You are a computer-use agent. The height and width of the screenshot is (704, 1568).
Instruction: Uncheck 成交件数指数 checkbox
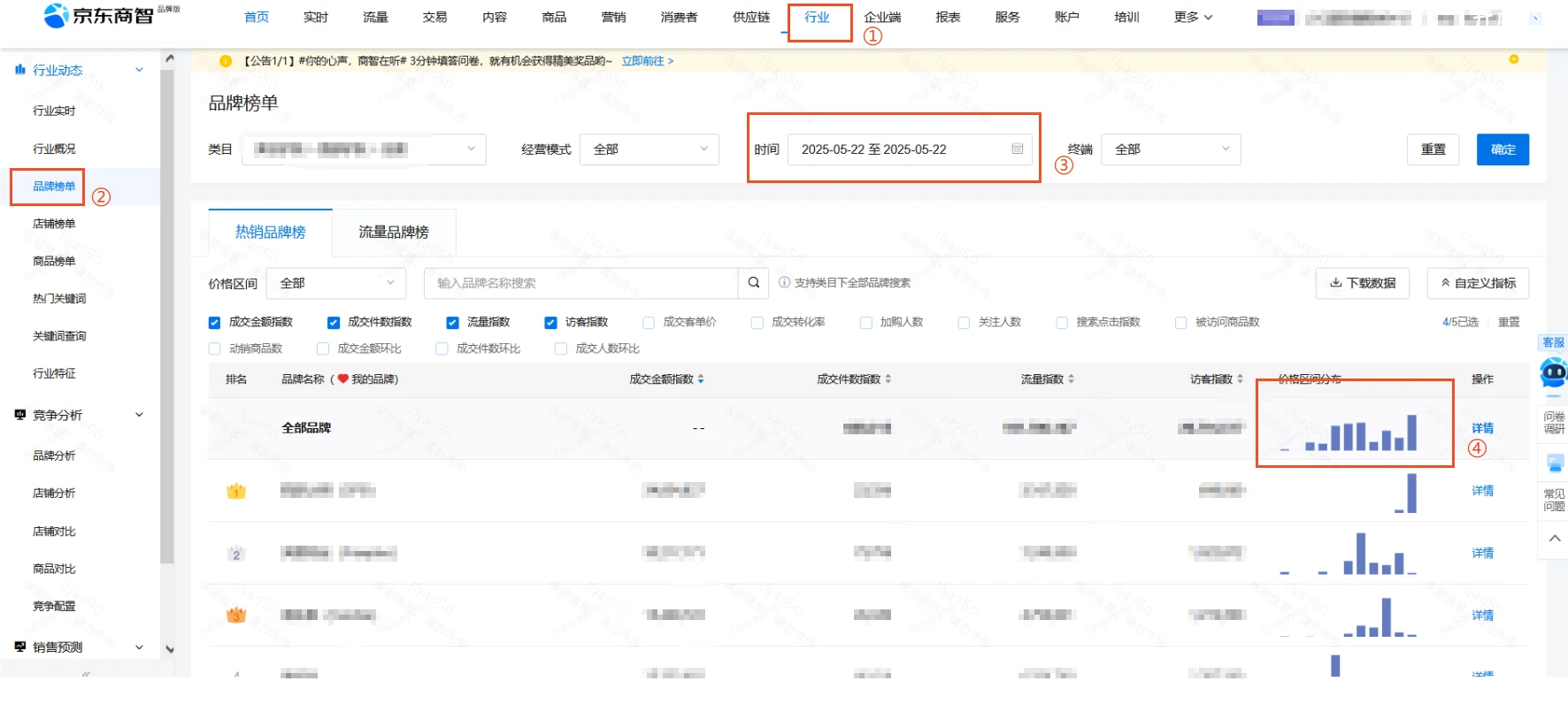coord(334,323)
